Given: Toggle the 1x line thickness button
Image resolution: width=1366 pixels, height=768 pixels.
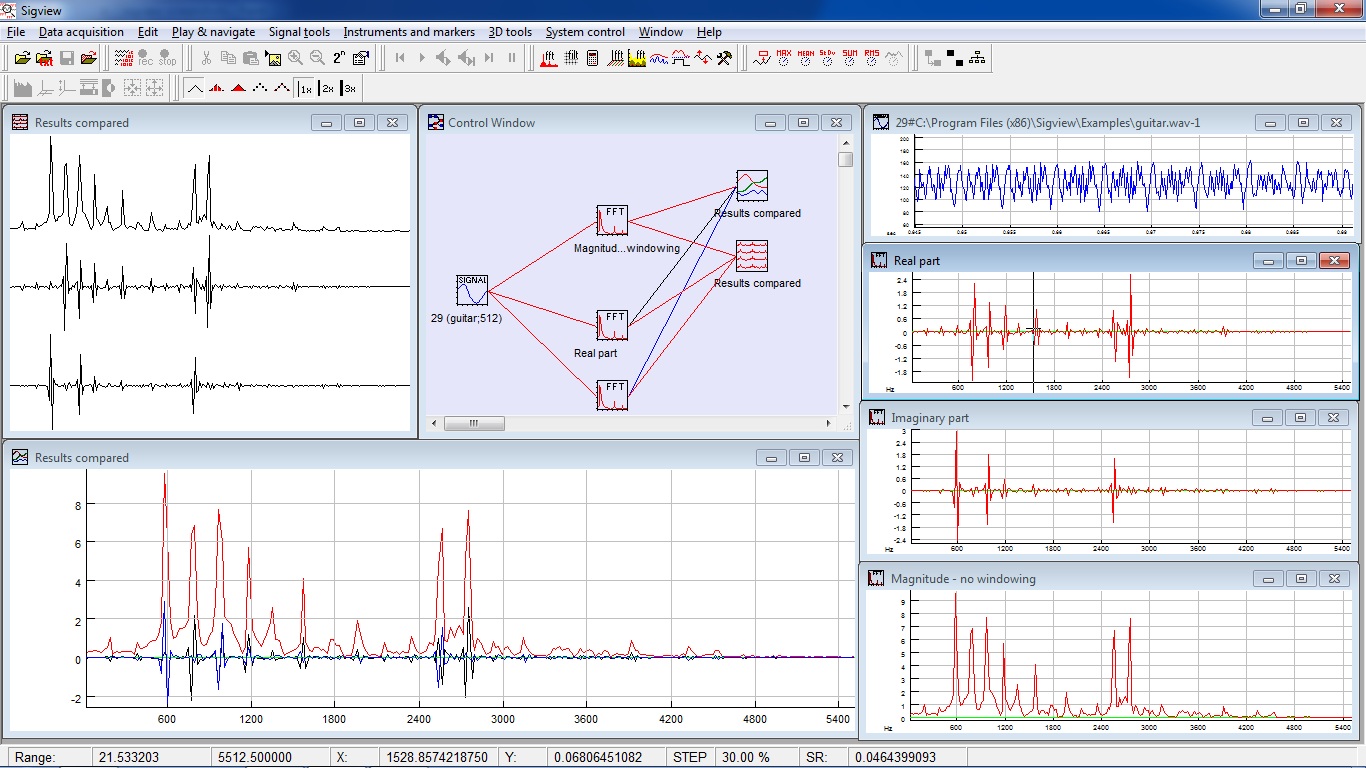Looking at the screenshot, I should [x=304, y=88].
